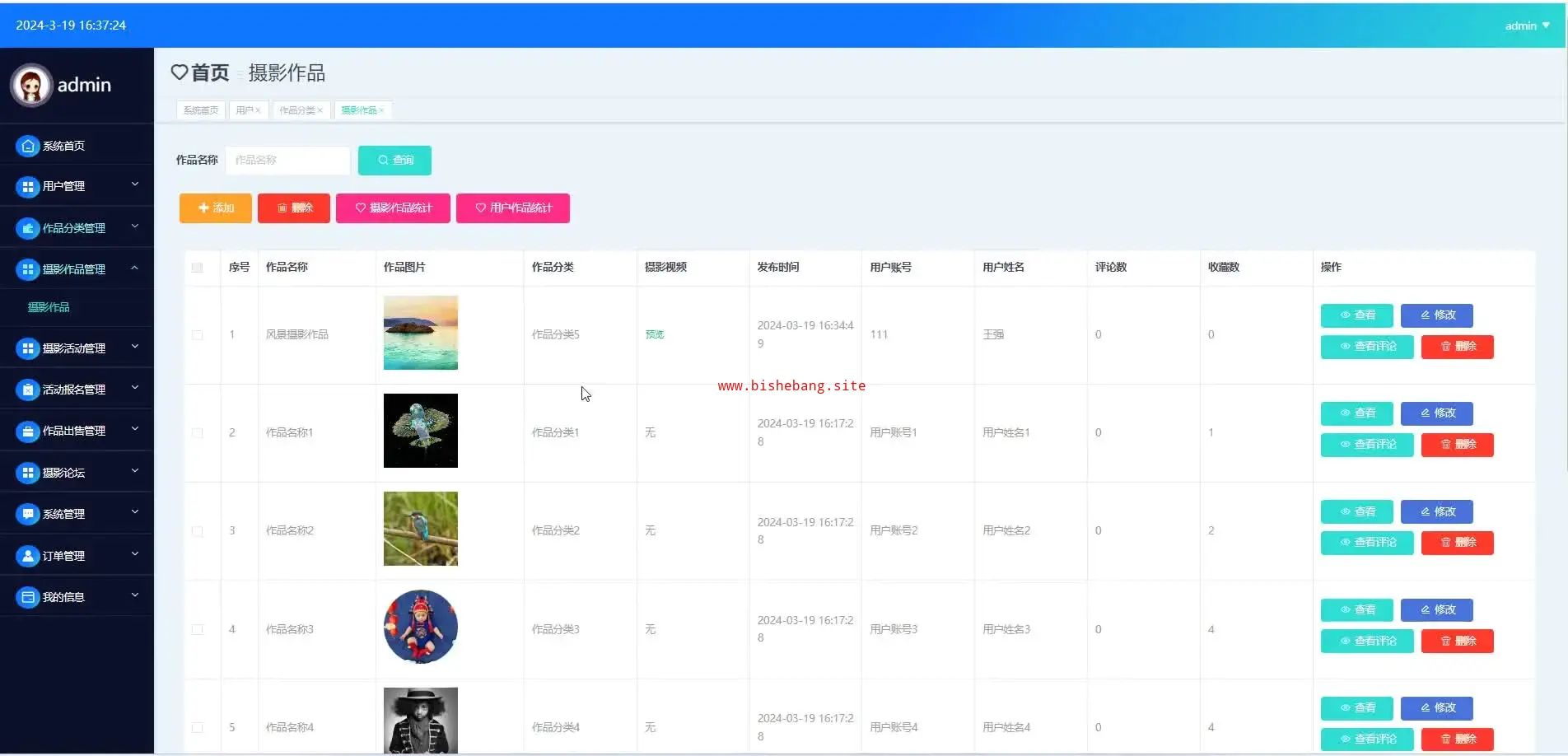
Task: Open the kingfisher bird thumbnail image
Action: tap(420, 529)
